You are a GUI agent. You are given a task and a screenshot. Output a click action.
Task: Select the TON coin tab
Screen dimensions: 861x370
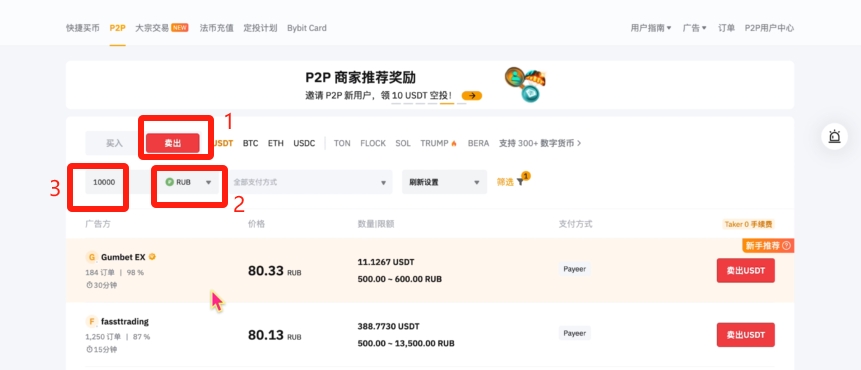(x=342, y=143)
